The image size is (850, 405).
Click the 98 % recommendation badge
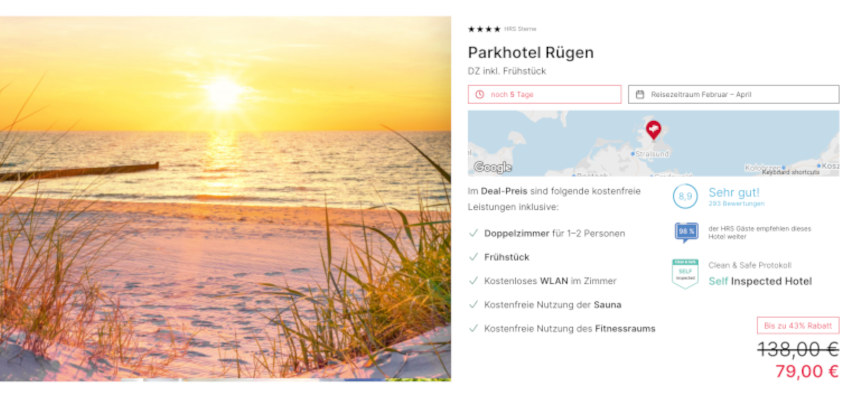tap(686, 233)
